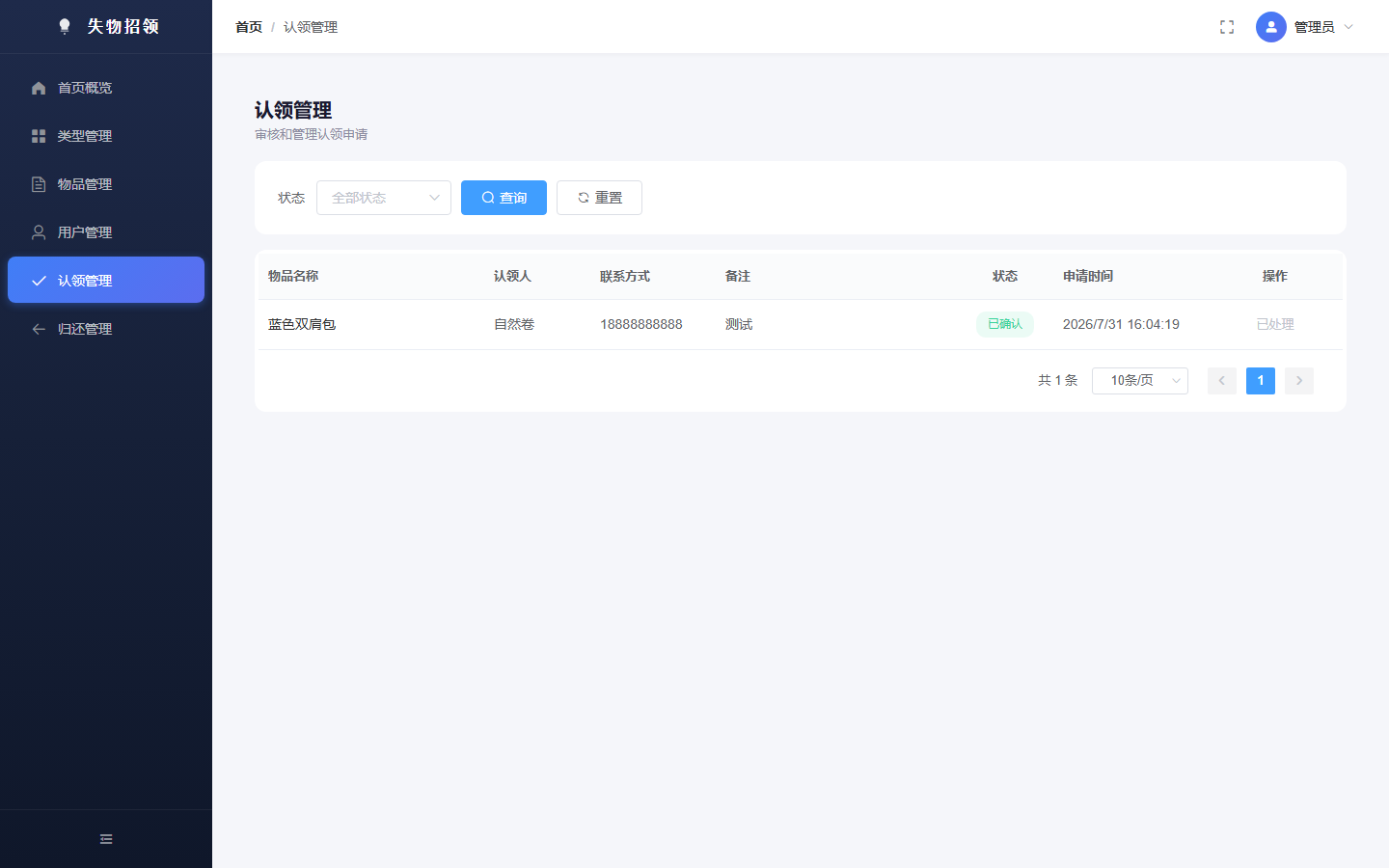The width and height of the screenshot is (1389, 868).
Task: Click the checkmark icon beside 认领管理
Action: pos(39,281)
